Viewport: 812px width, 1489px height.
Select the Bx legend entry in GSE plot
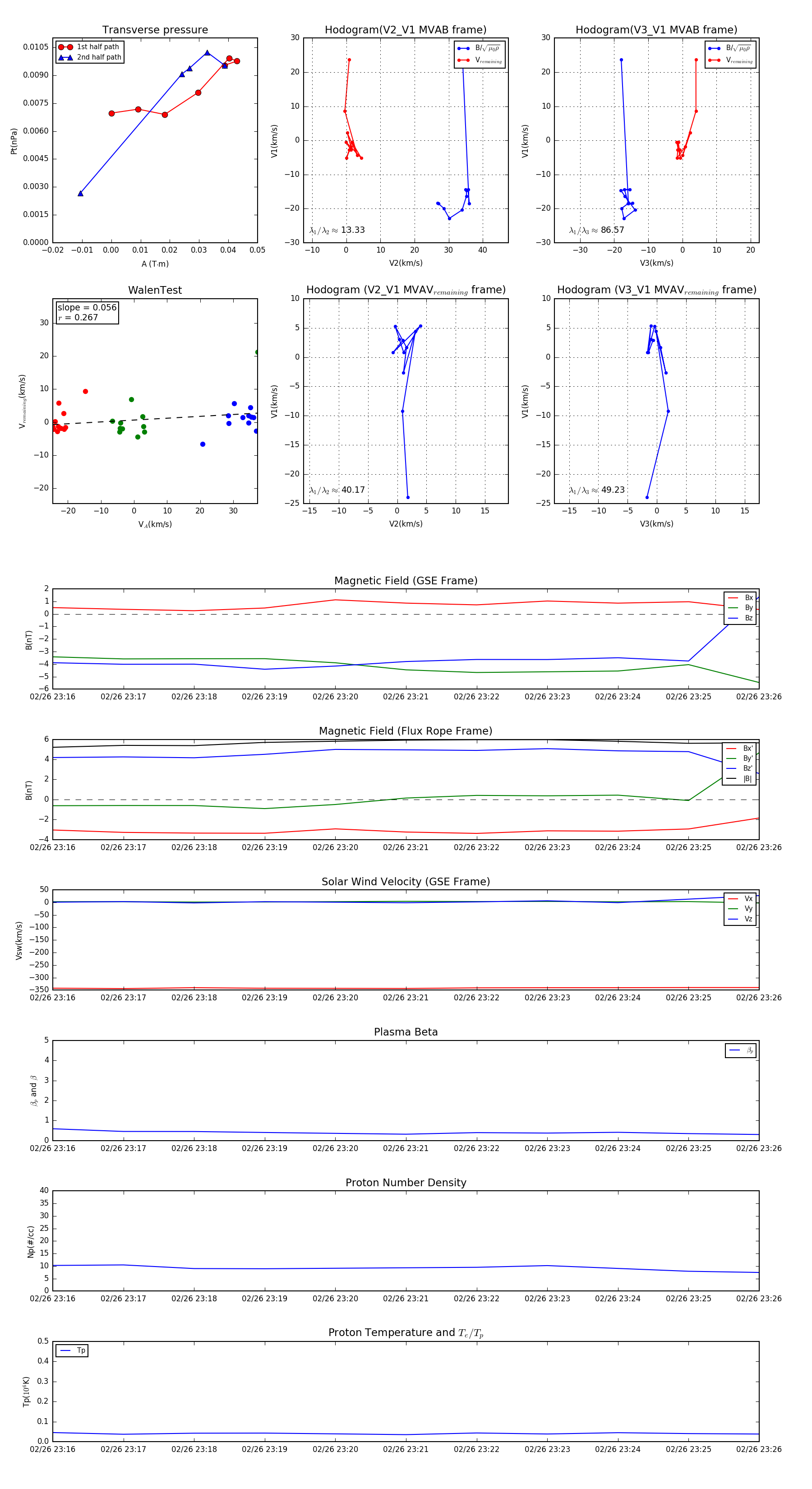coord(740,598)
